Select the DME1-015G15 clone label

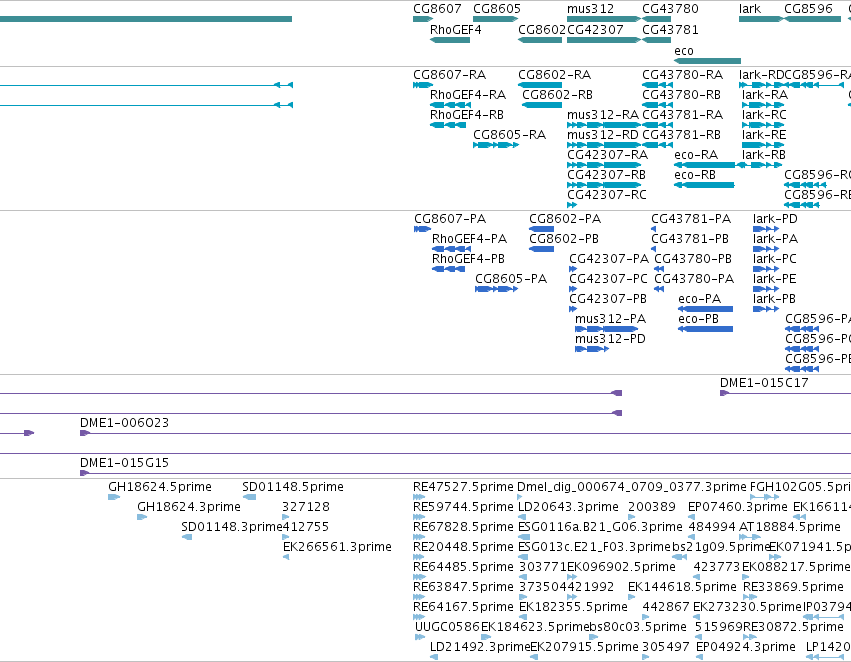(124, 463)
